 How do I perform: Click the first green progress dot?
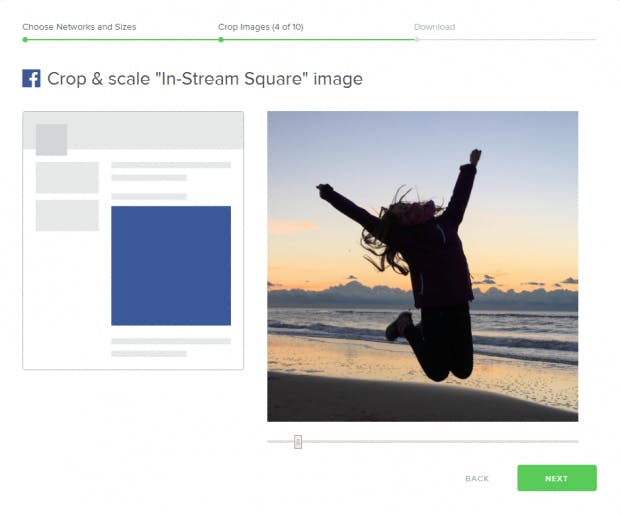click(25, 40)
